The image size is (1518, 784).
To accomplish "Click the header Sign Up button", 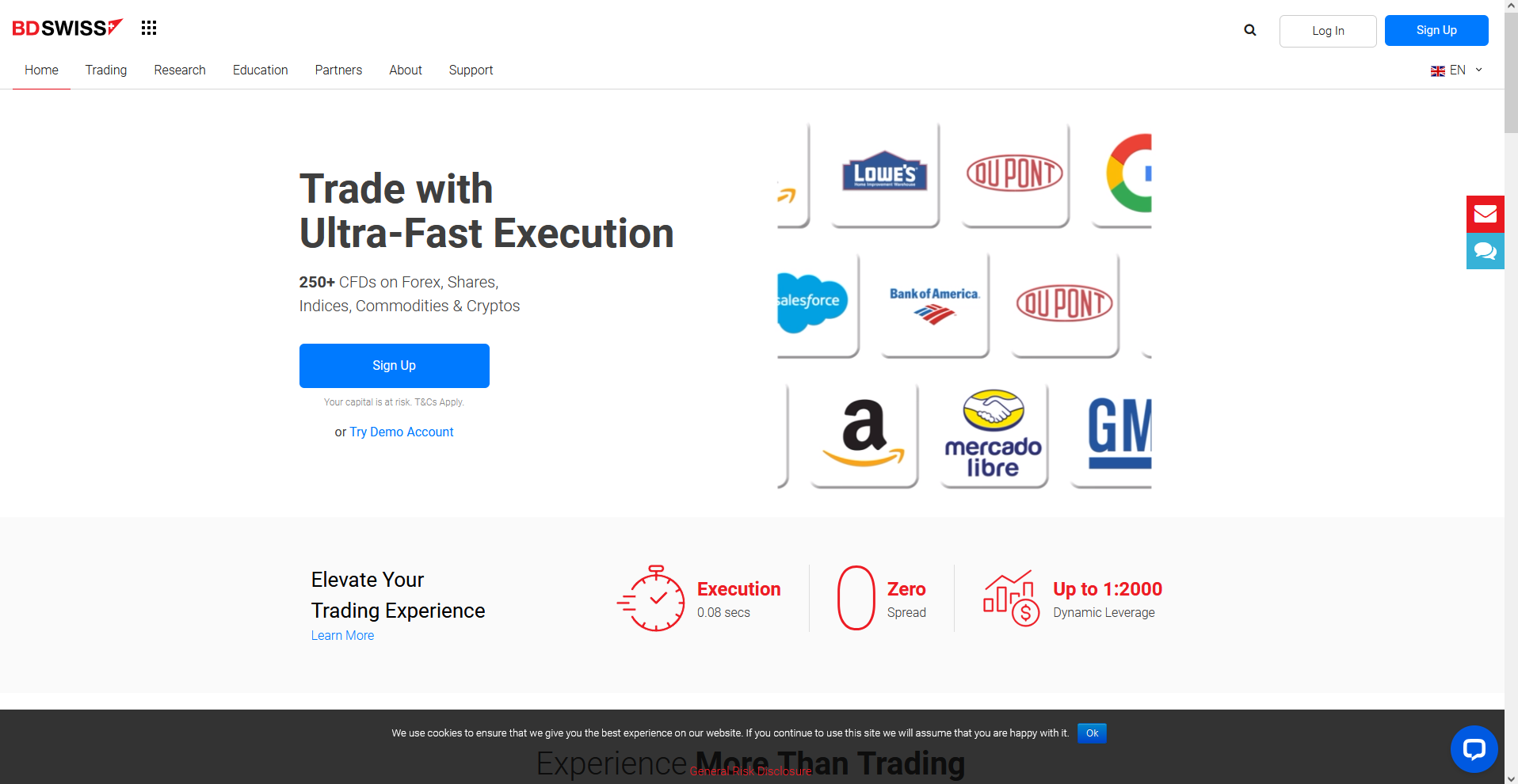I will [x=1436, y=30].
